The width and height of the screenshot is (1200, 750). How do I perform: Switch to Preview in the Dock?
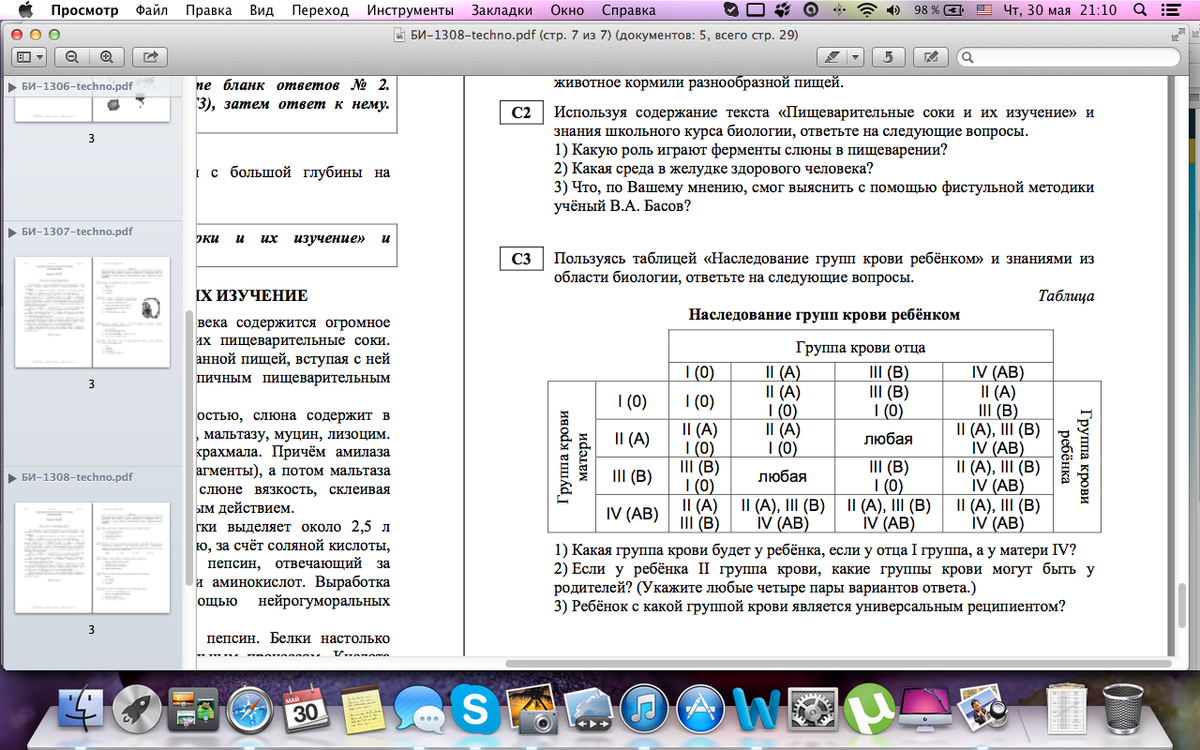point(981,709)
